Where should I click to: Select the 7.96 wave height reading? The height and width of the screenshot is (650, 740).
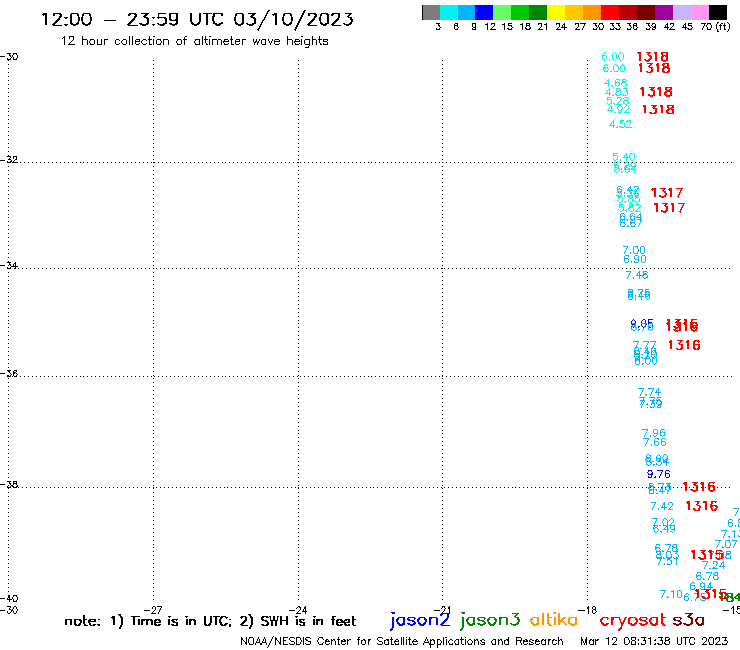(654, 433)
